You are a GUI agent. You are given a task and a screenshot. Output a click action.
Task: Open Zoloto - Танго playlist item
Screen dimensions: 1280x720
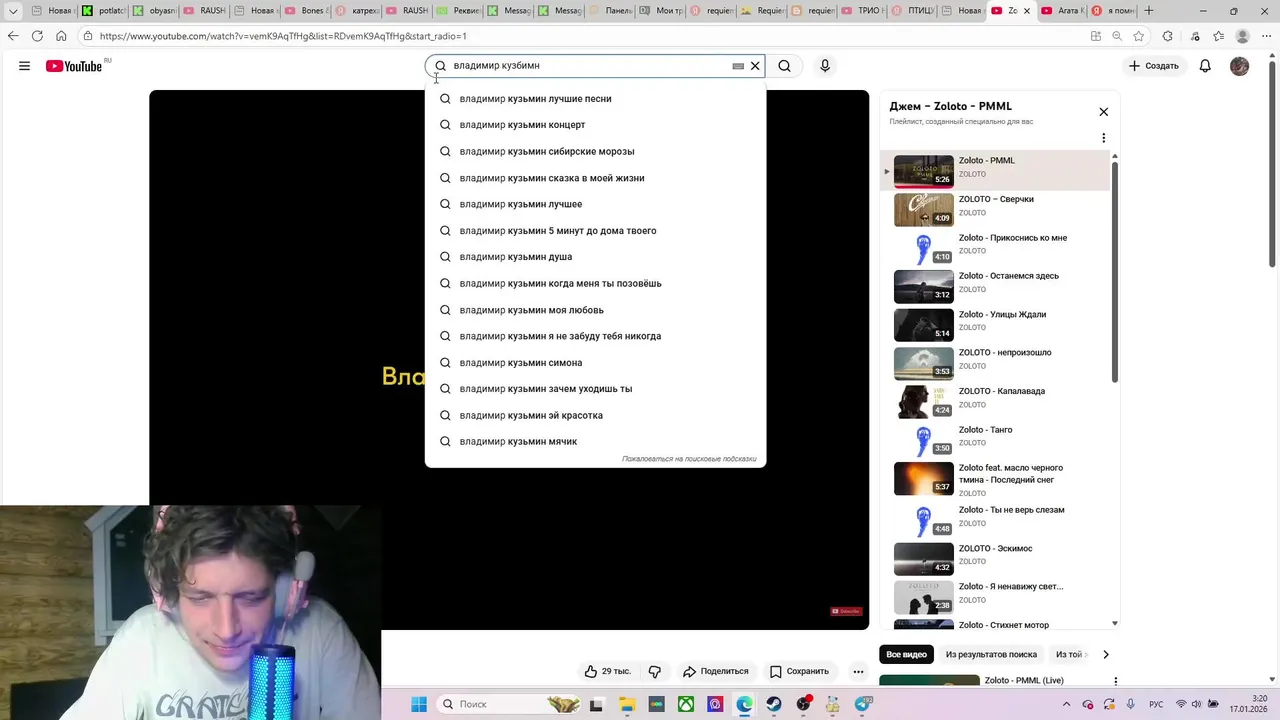point(995,440)
